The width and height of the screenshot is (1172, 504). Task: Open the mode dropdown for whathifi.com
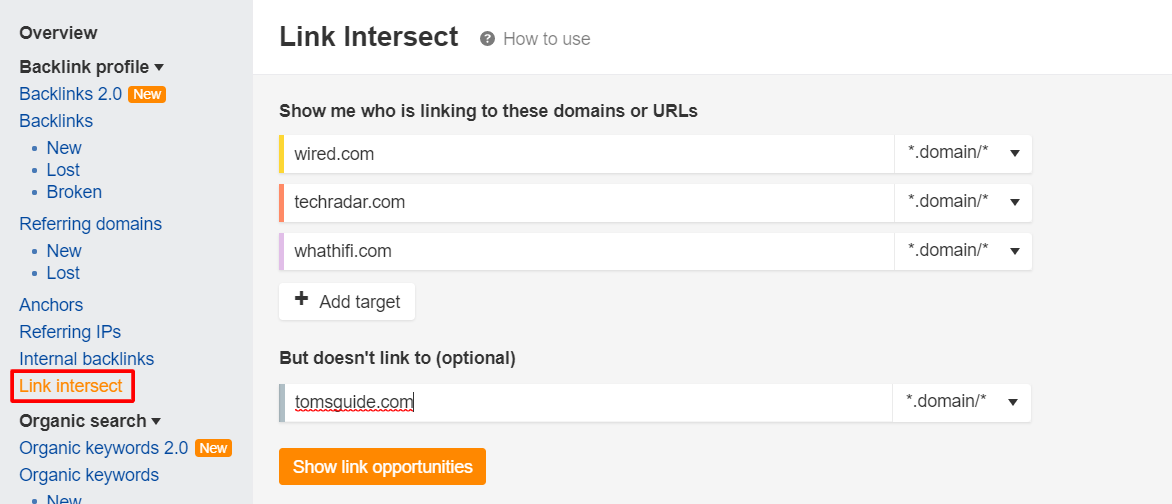pyautogui.click(x=963, y=251)
